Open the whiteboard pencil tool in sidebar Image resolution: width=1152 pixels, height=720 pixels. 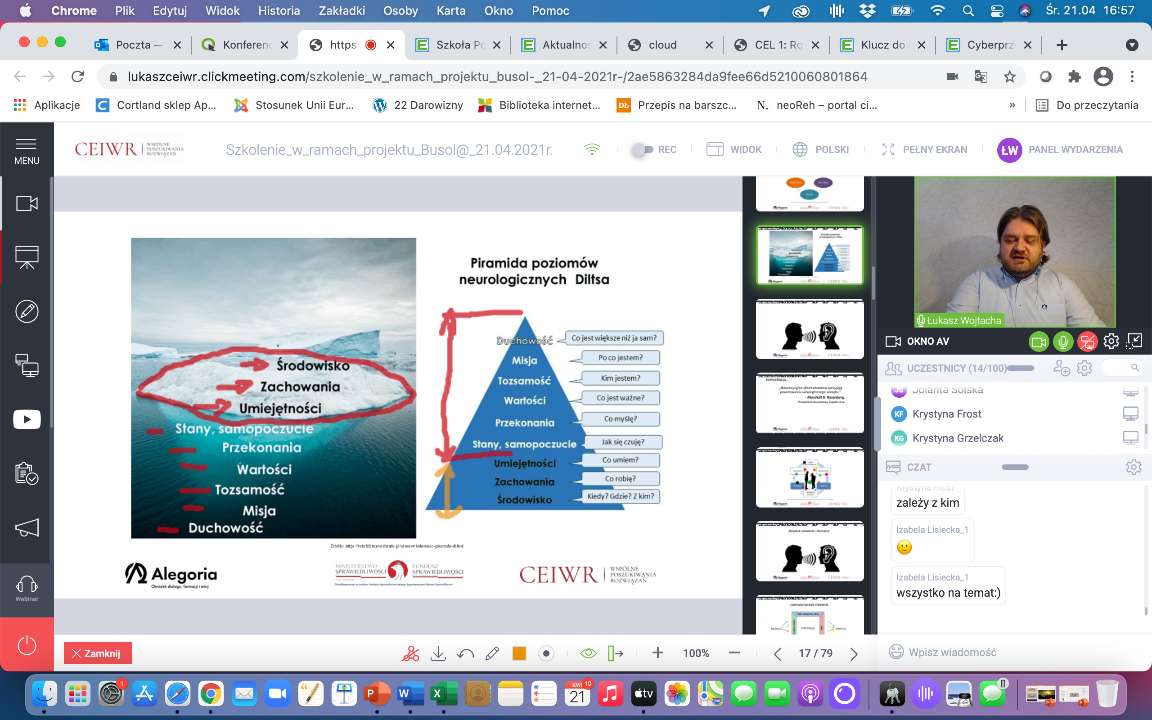point(26,311)
